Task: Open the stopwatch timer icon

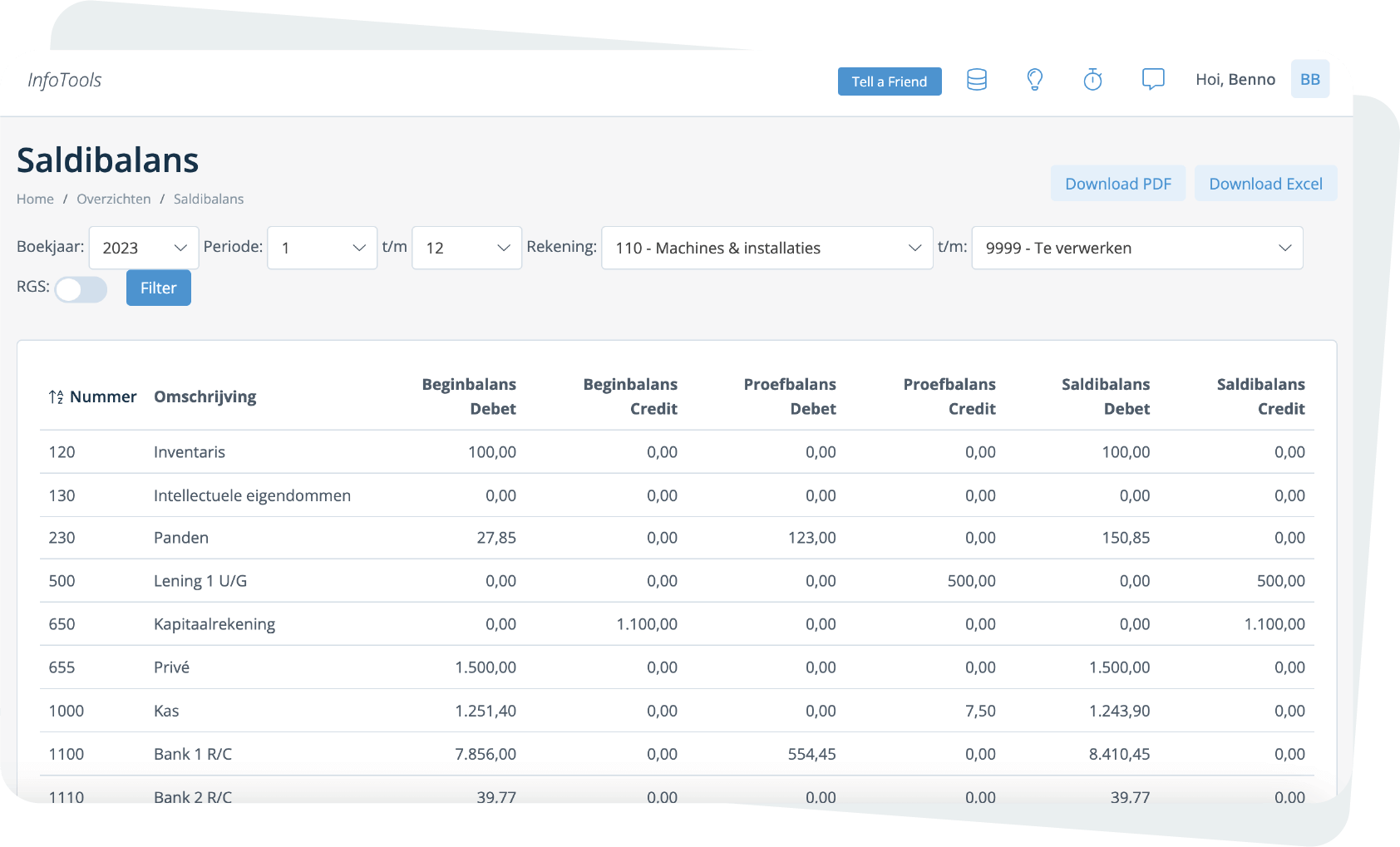Action: coord(1093,80)
